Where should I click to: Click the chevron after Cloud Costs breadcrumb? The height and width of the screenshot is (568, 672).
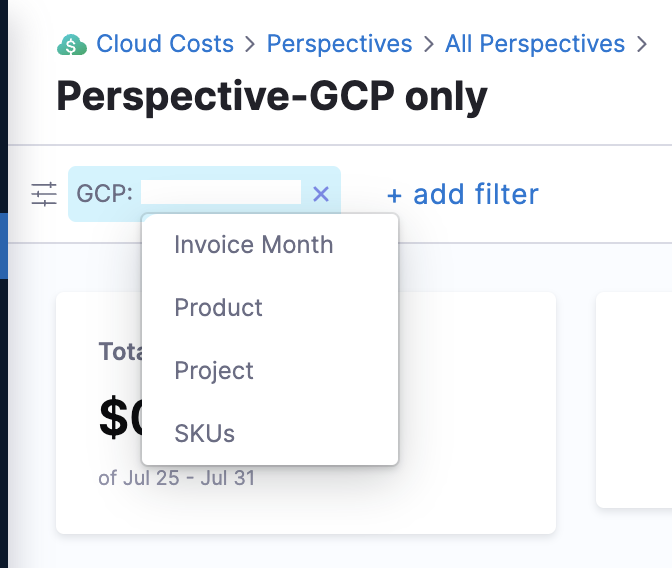[x=250, y=44]
